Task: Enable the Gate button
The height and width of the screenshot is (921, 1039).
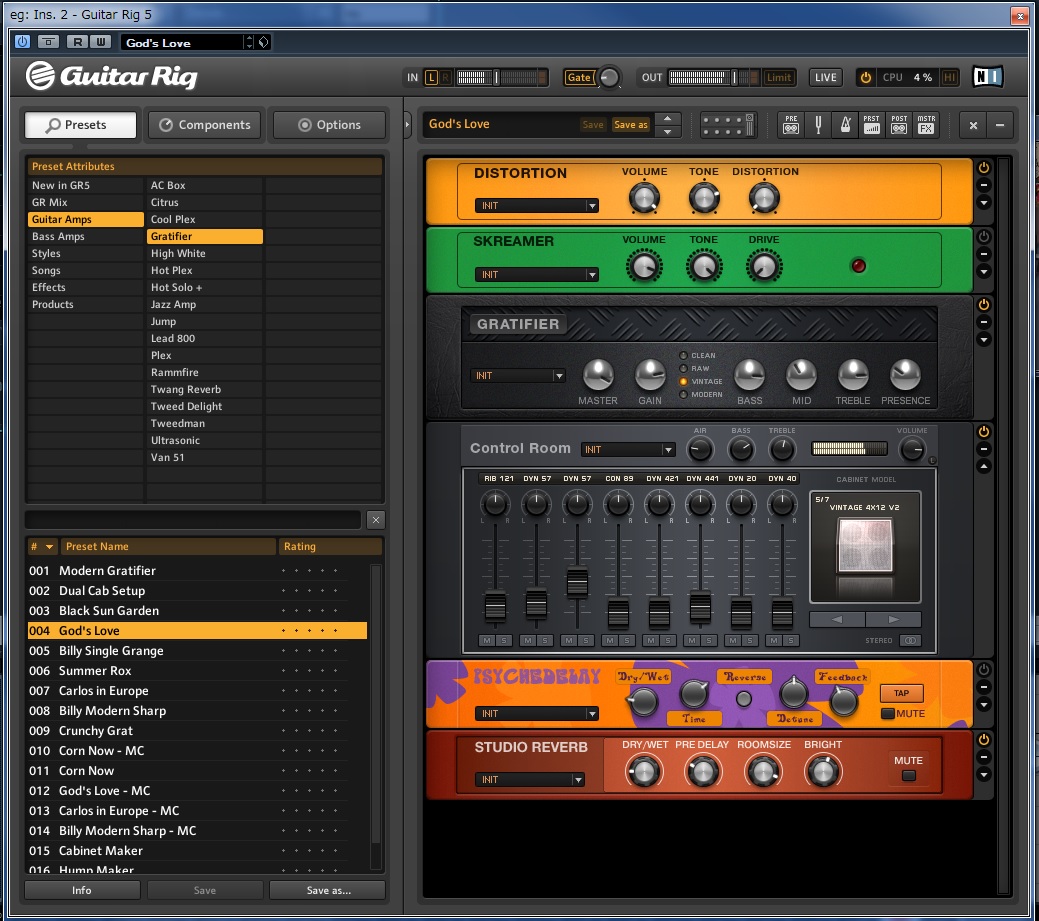Action: (579, 78)
